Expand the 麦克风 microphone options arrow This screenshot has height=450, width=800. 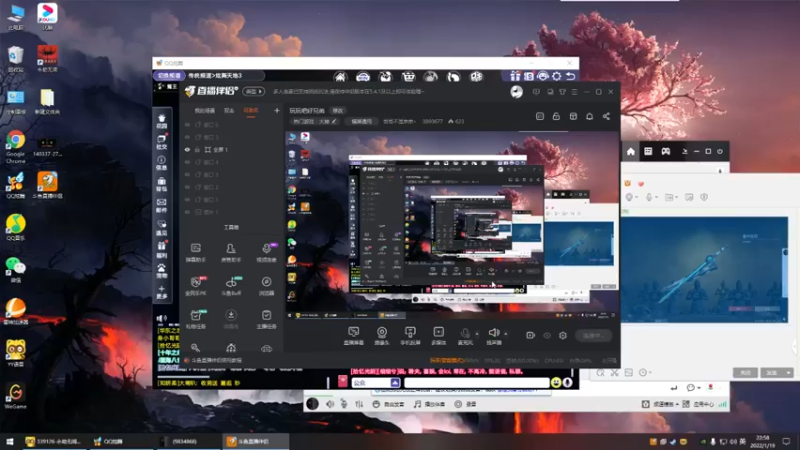(478, 334)
